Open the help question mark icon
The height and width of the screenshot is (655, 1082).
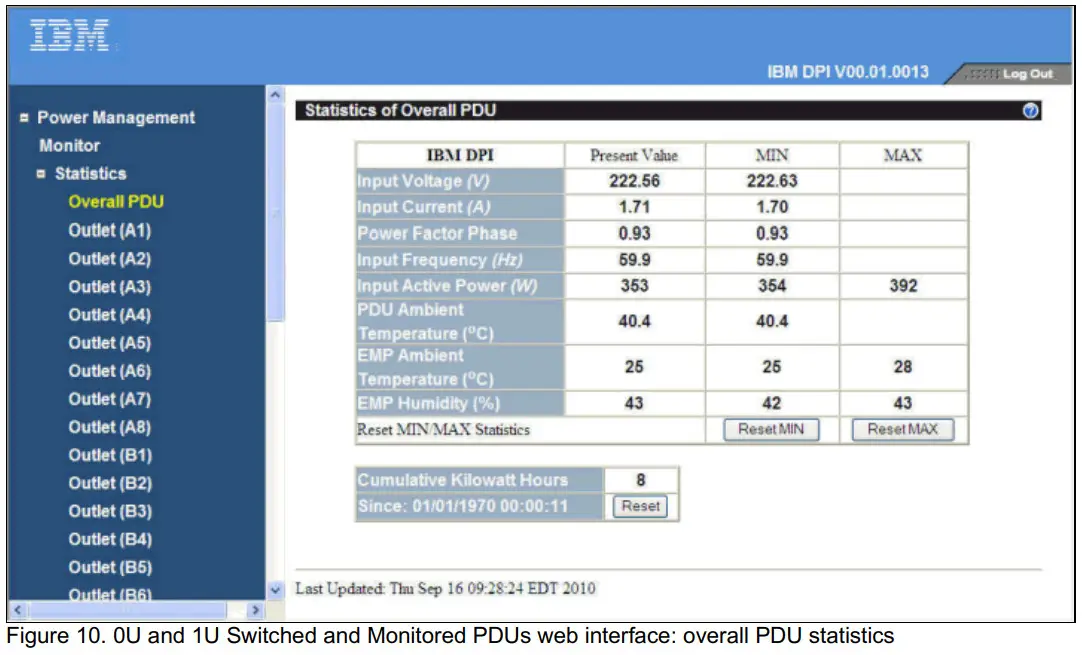click(1032, 110)
